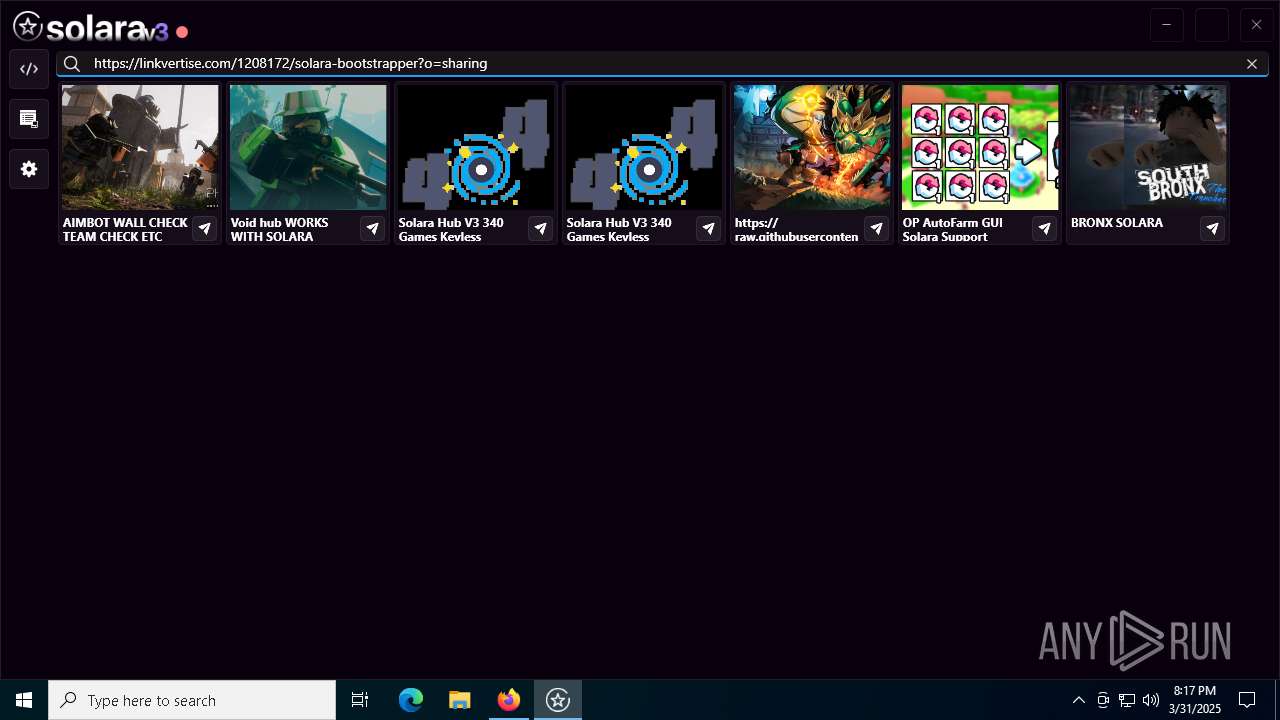Open the OP AutoFarm GUI pokeball thumbnail
Image resolution: width=1280 pixels, height=720 pixels.
(980, 147)
